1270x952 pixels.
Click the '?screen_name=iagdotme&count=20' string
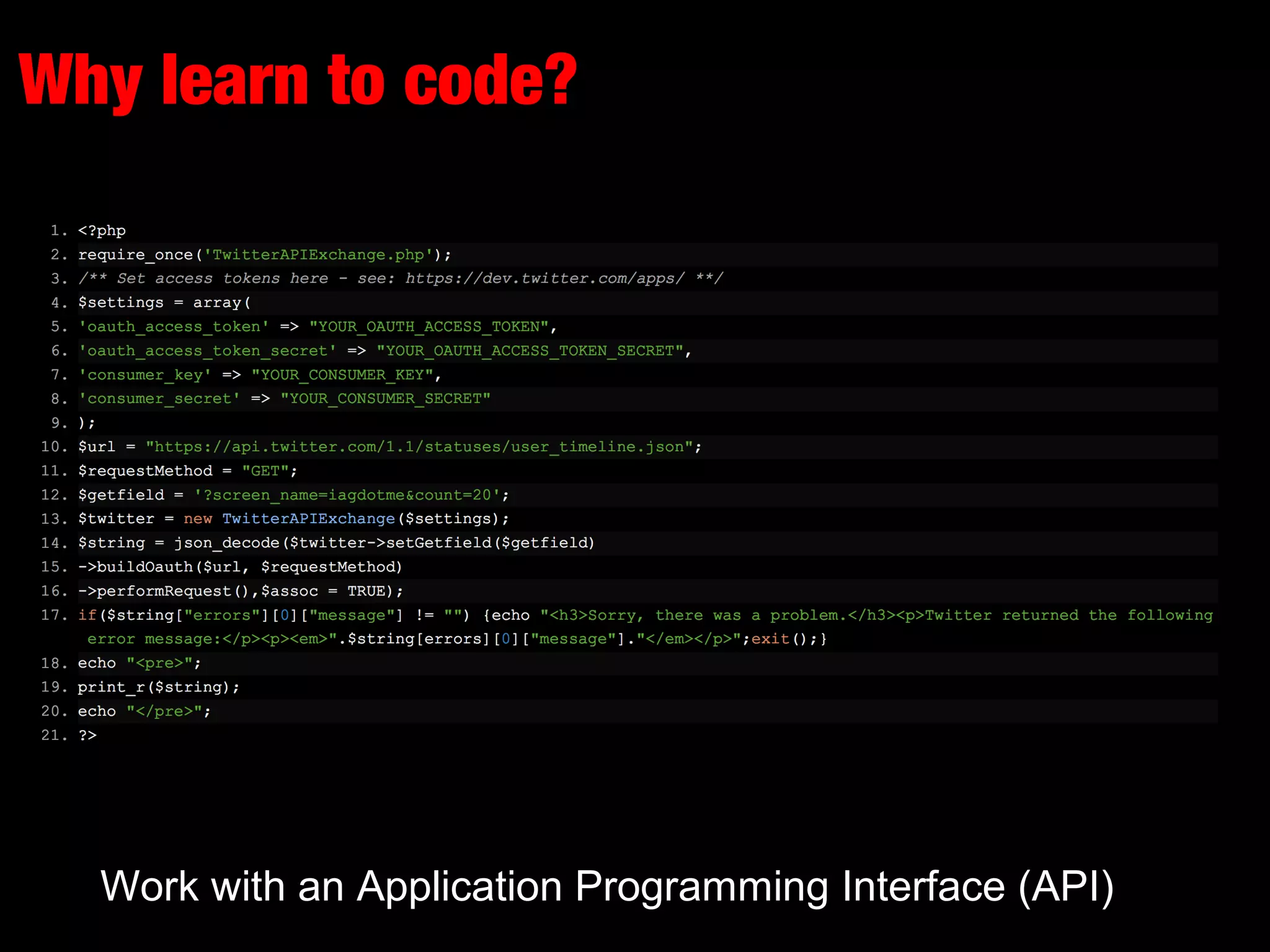pos(347,495)
